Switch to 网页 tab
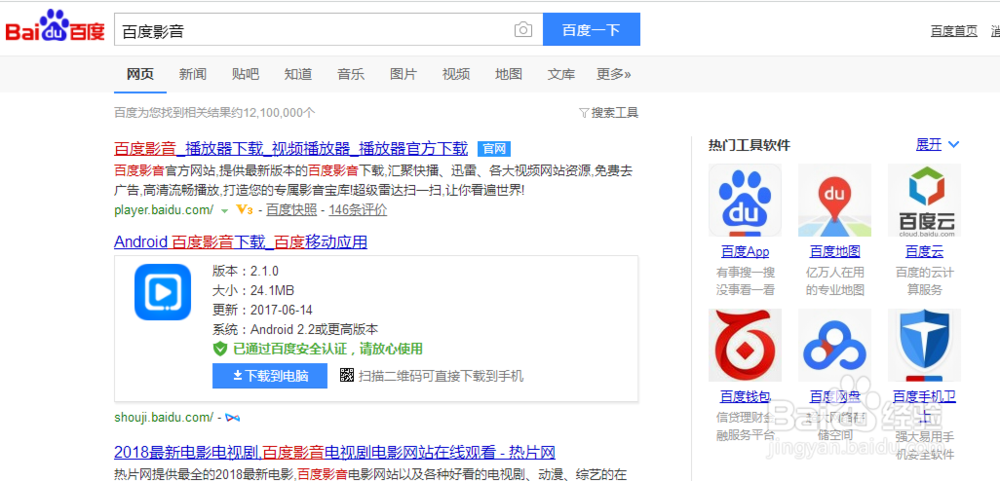Image resolution: width=1000 pixels, height=481 pixels. pos(140,74)
